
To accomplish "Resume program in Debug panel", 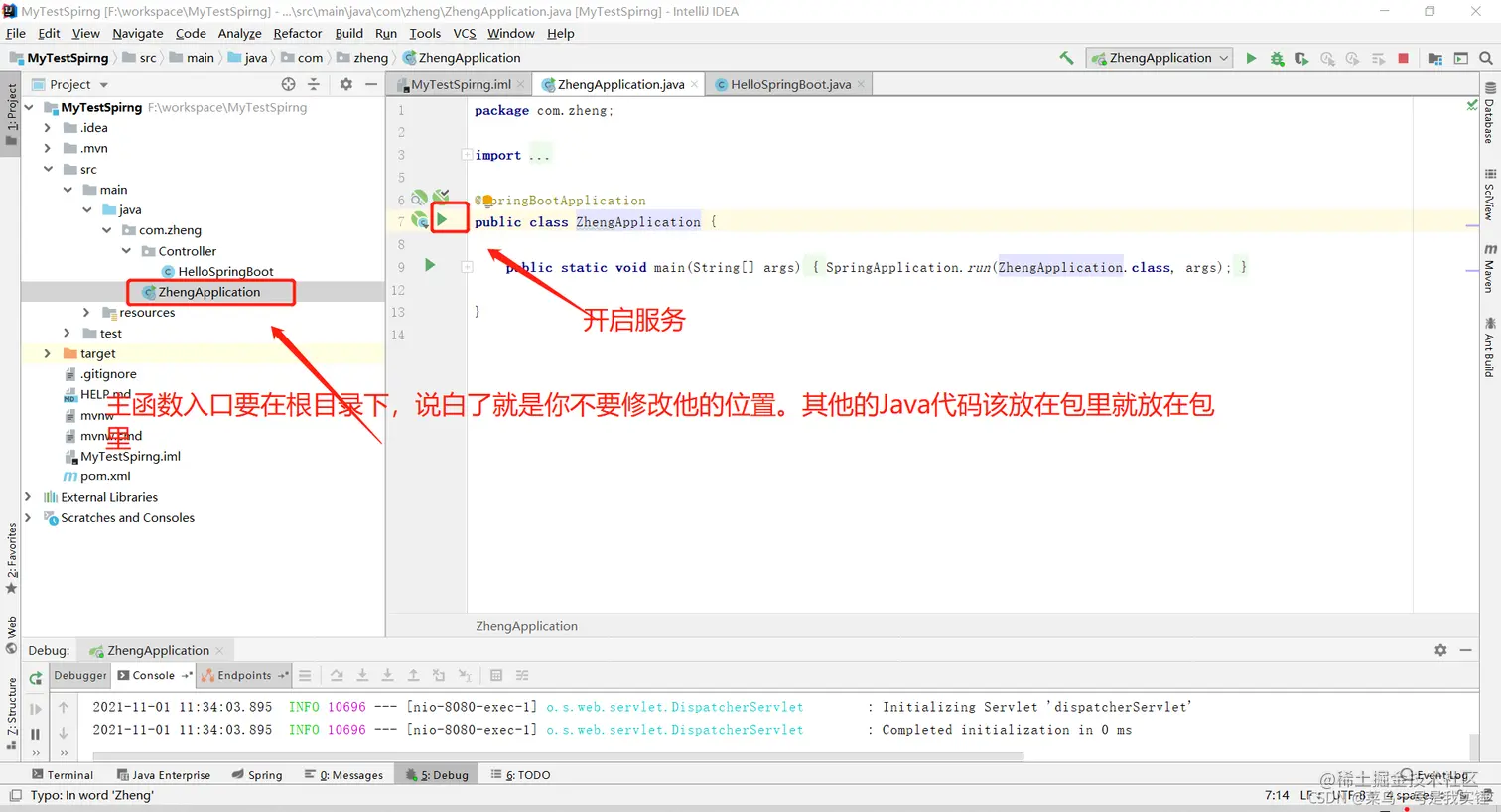I will point(36,709).
